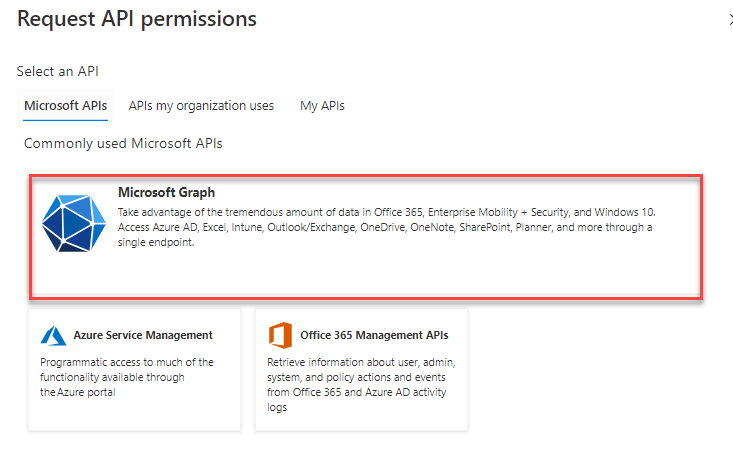Open the Azure Service Management heading

[x=143, y=335]
